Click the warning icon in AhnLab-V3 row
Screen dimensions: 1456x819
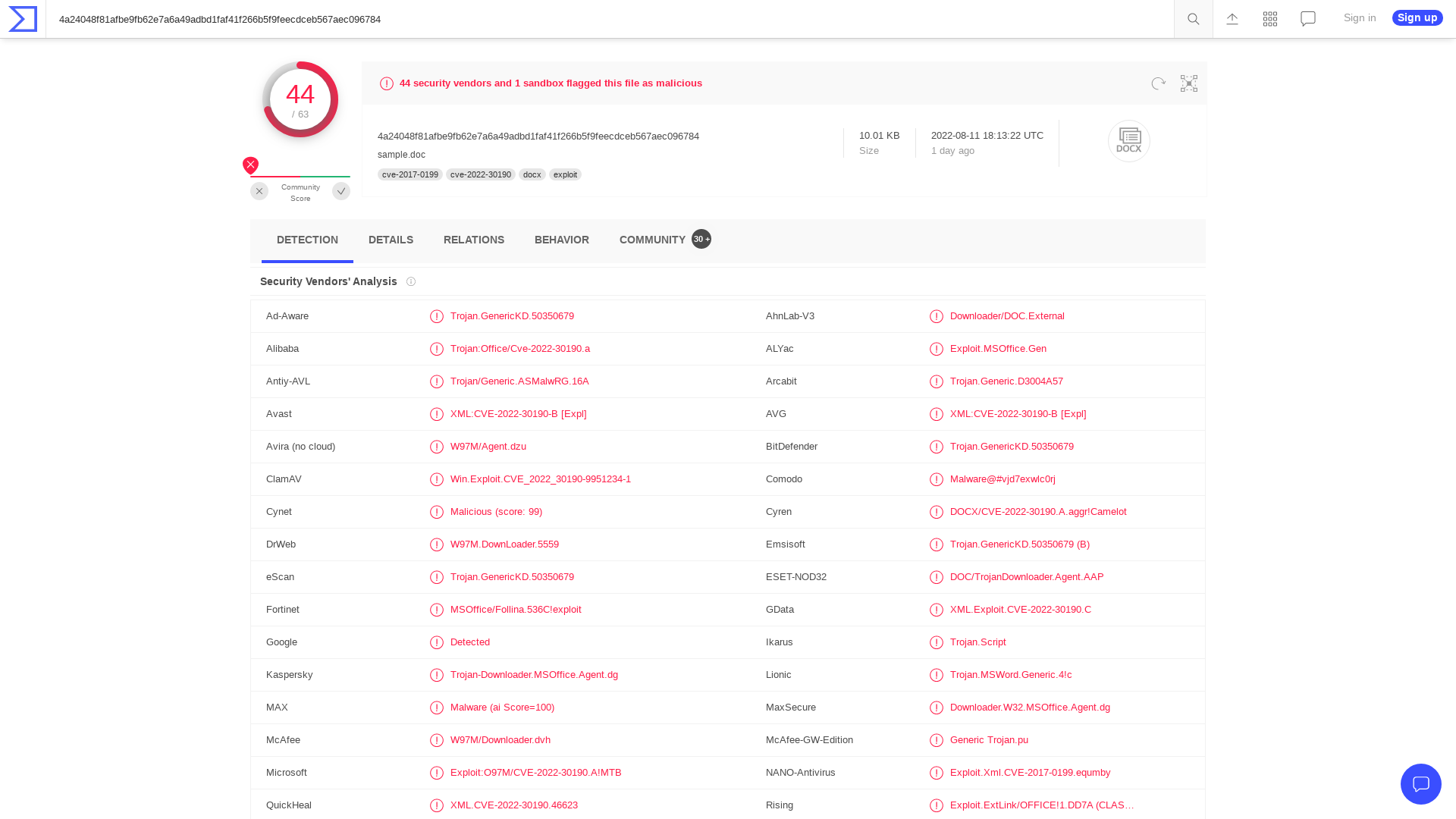point(937,316)
